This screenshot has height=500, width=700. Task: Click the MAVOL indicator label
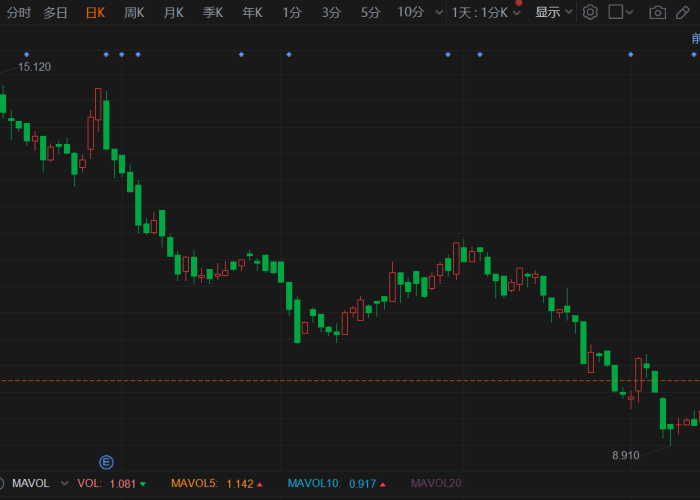30,483
